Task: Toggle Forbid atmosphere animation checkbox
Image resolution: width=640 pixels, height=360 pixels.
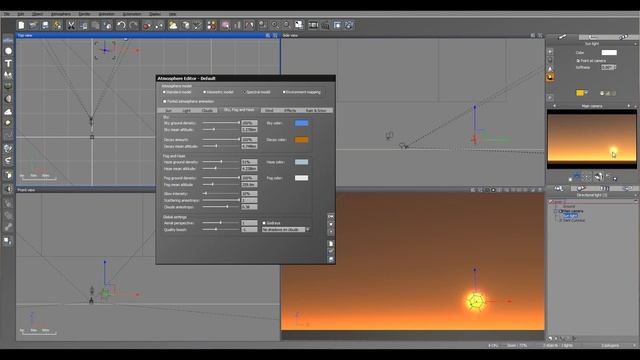Action: (x=165, y=101)
